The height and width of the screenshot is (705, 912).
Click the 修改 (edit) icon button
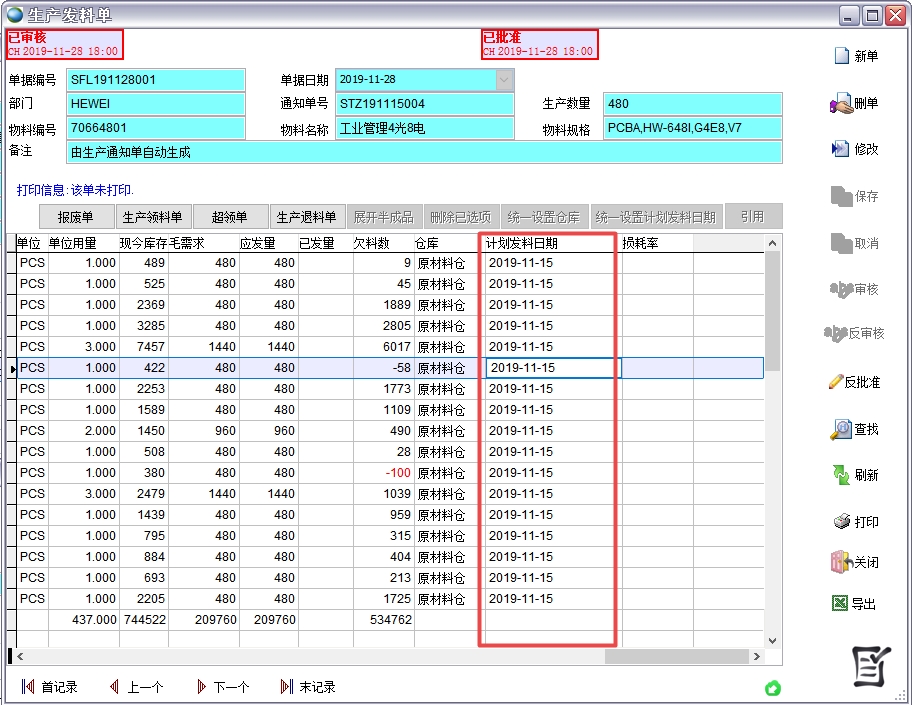tap(841, 149)
